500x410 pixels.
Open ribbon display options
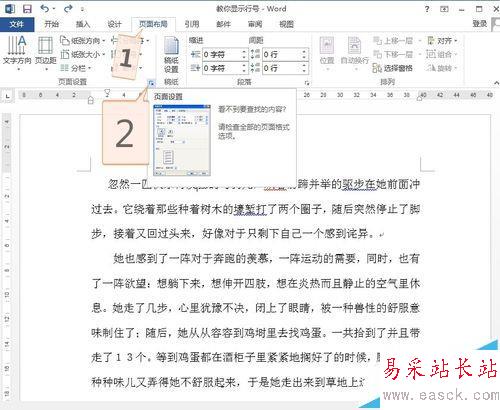(444, 9)
